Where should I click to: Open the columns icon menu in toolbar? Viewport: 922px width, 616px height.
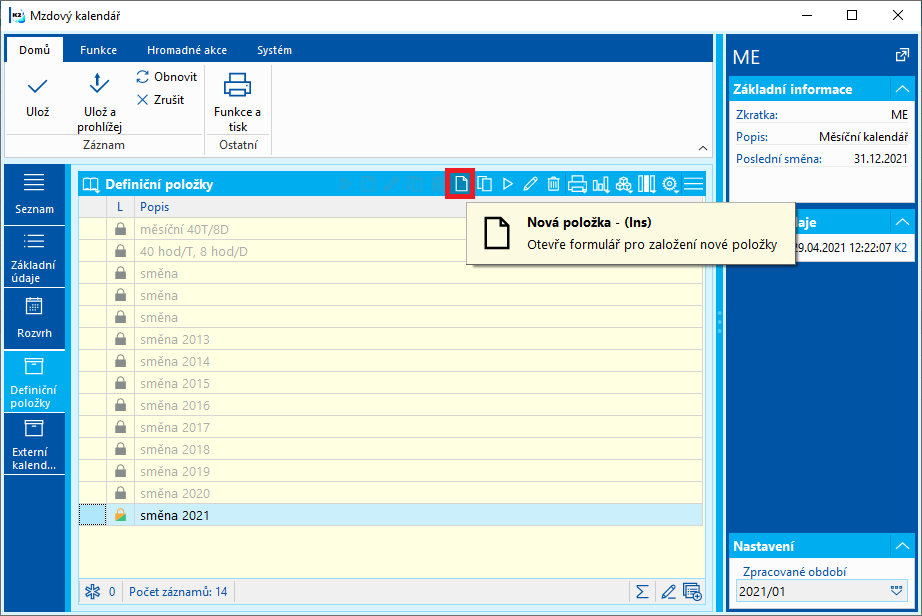[x=646, y=184]
